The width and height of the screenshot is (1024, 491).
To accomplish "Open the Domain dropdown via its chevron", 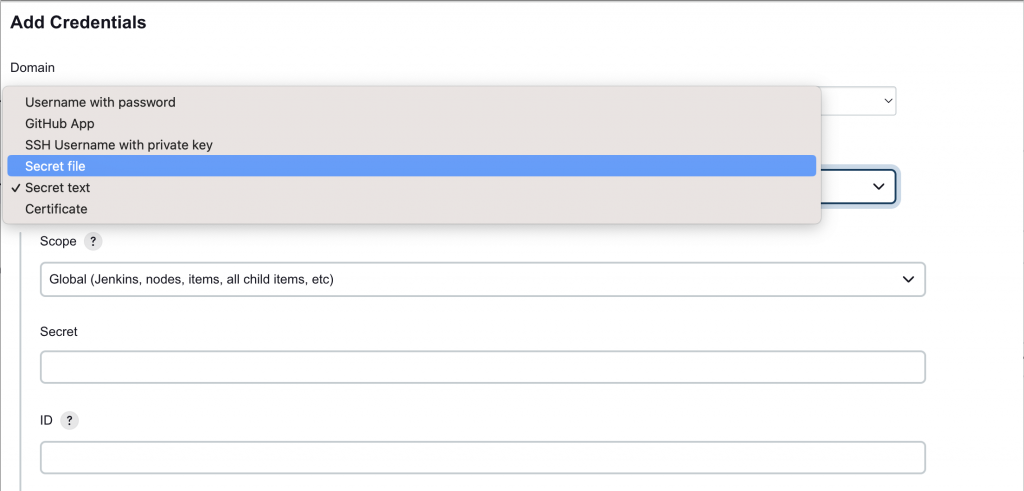I will pos(888,101).
